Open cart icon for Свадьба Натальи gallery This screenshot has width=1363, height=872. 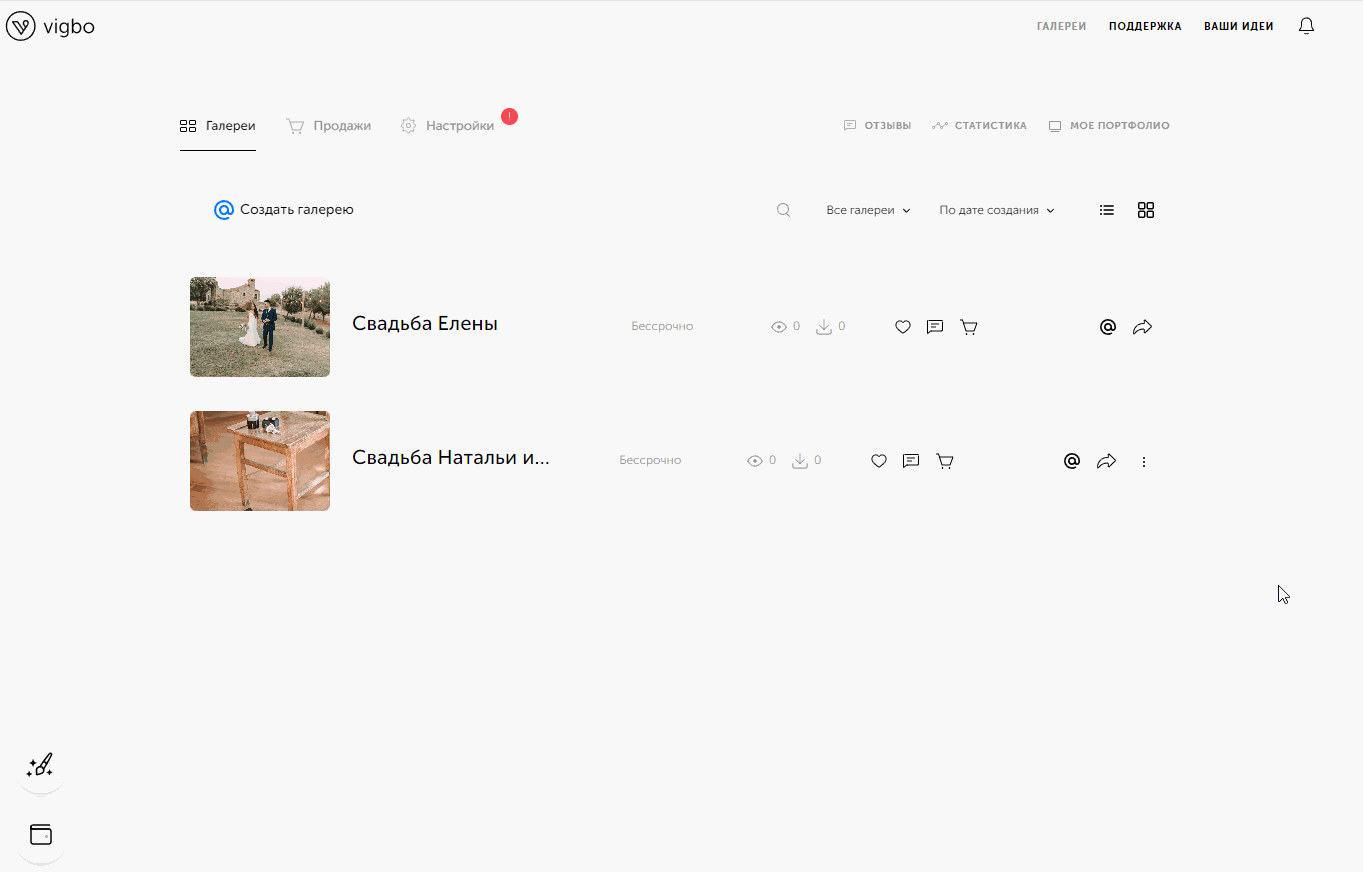click(x=944, y=461)
